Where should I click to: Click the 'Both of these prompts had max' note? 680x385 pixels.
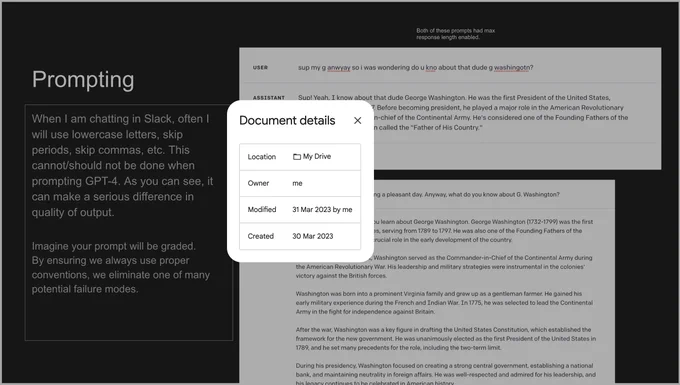[x=455, y=34]
